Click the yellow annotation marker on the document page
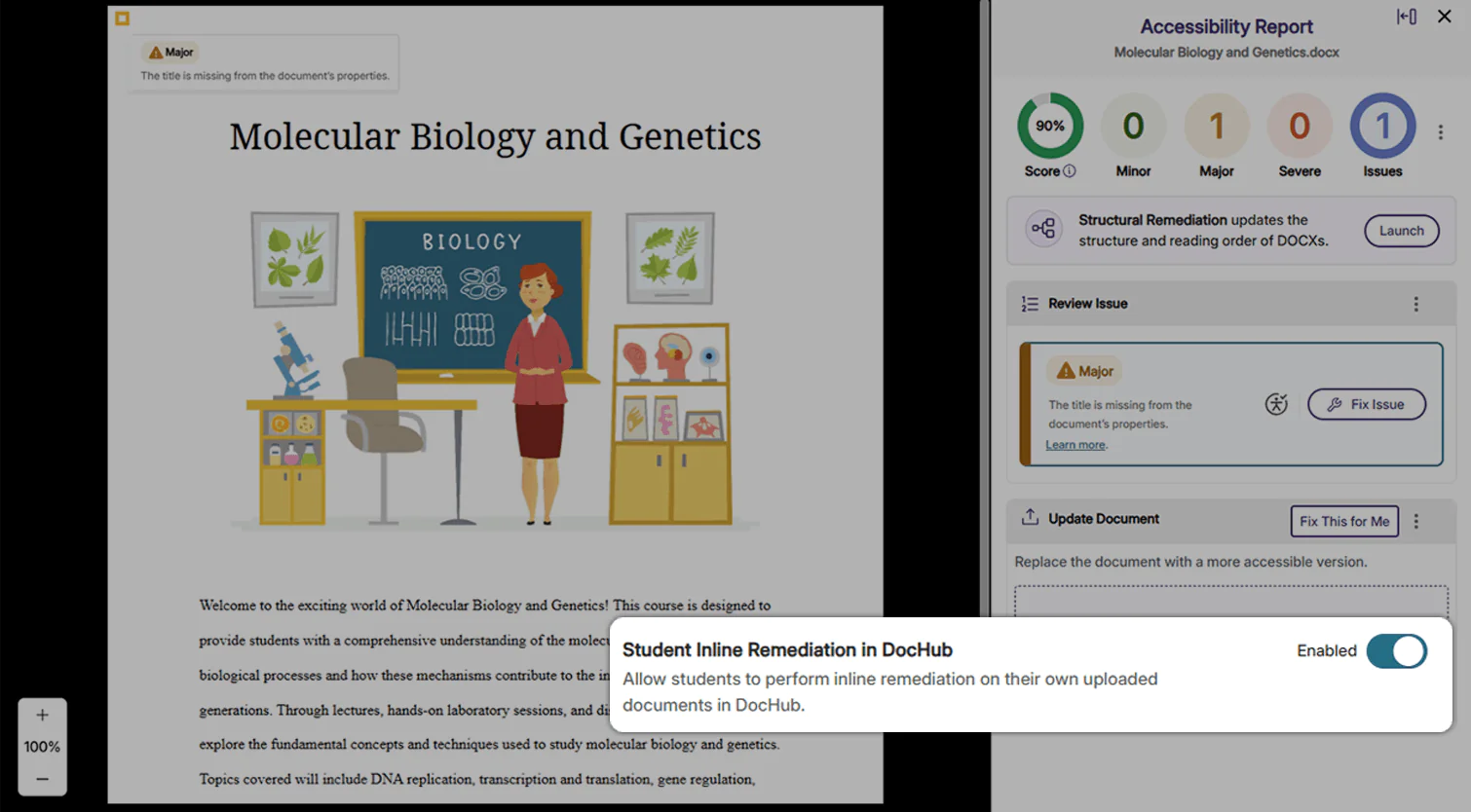The image size is (1471, 812). pyautogui.click(x=122, y=17)
